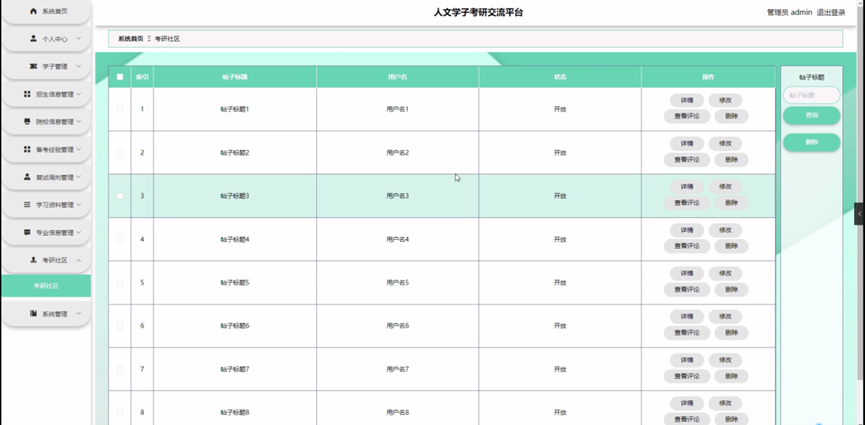Click the cell 帖子标题6
The image size is (865, 425).
[x=234, y=326]
